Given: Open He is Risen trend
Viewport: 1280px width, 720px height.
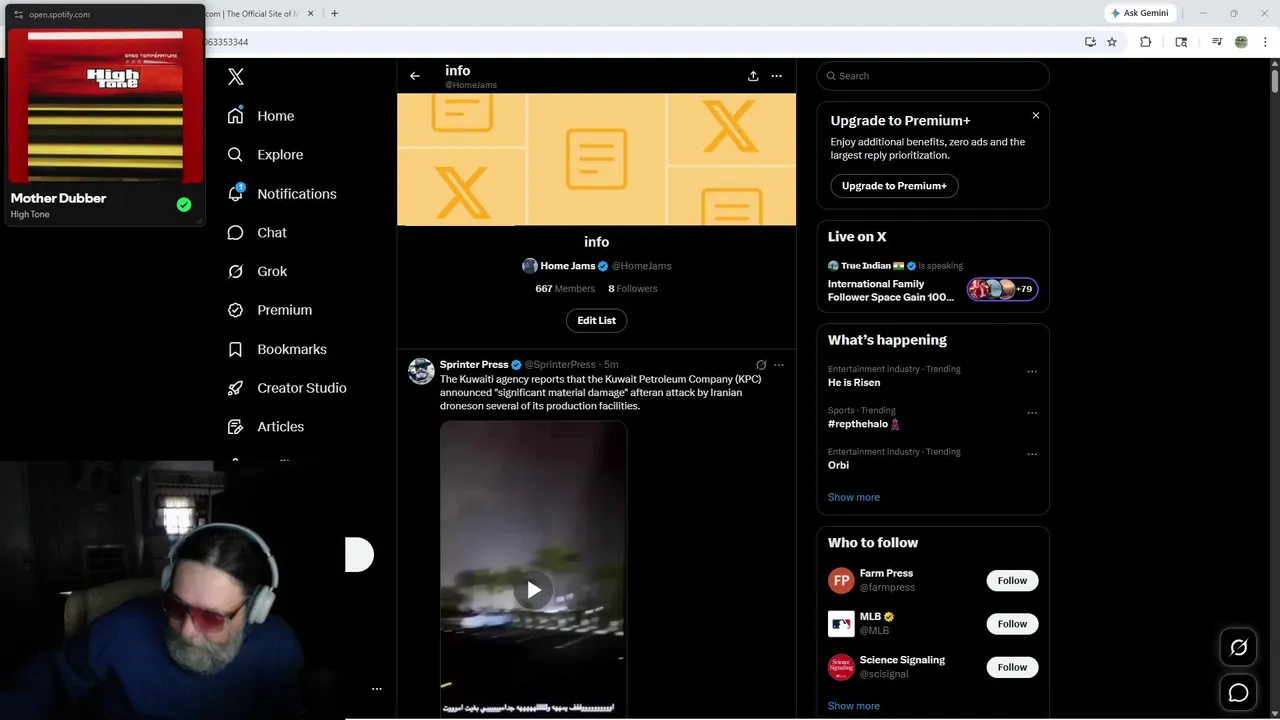Looking at the screenshot, I should tap(854, 382).
